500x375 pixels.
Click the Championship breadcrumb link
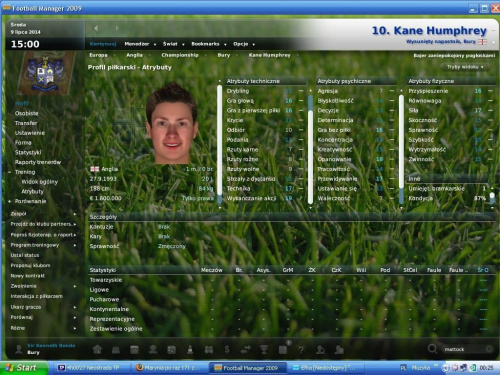180,55
